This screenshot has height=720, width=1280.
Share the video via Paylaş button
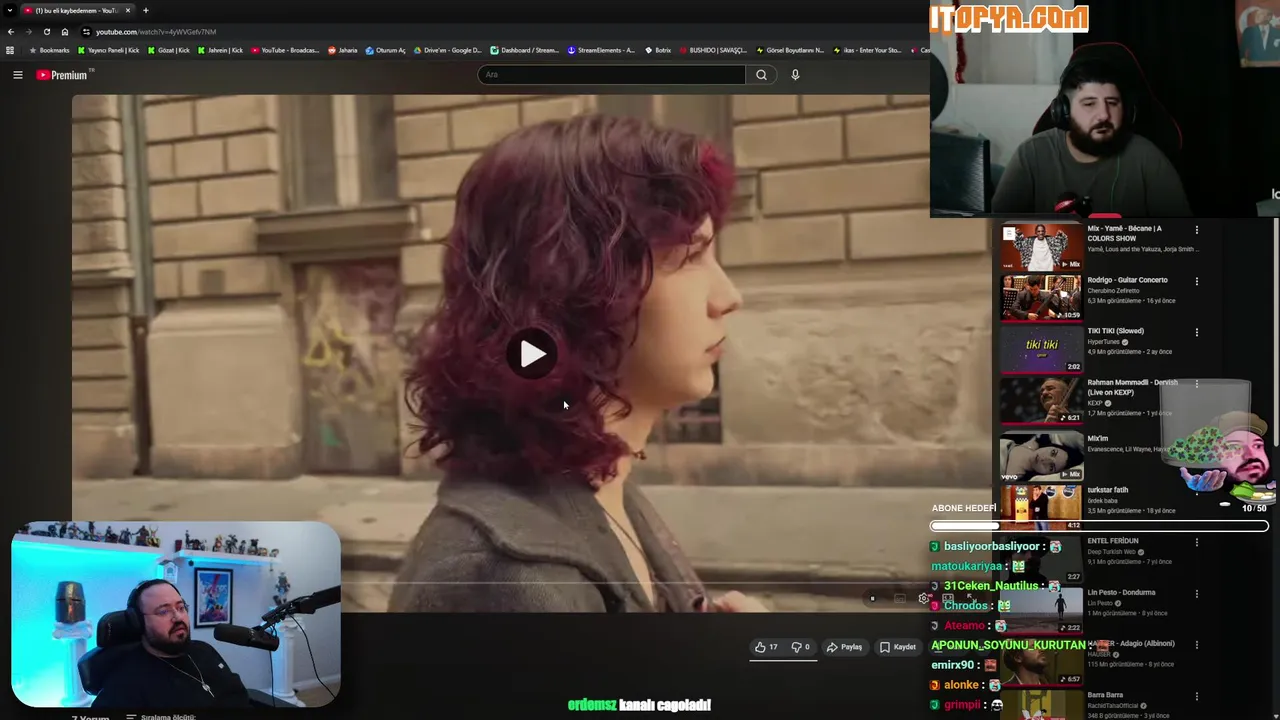[844, 647]
